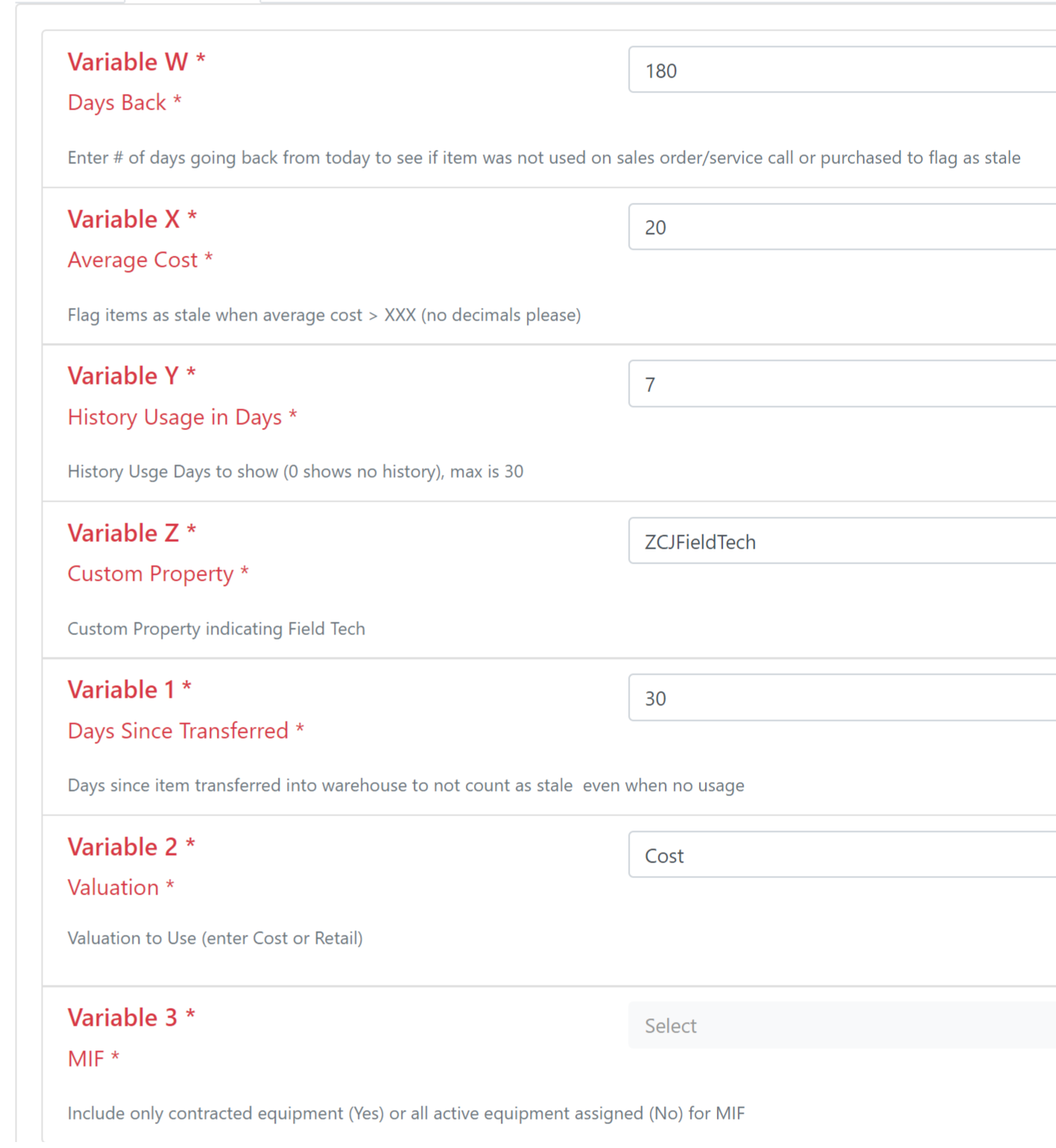Click the Variable X input showing 20
Viewport: 1056px width, 1148px height.
tap(842, 227)
